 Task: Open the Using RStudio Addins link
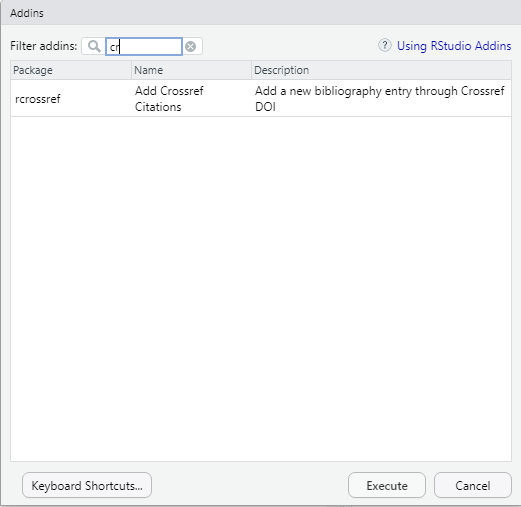click(x=454, y=46)
